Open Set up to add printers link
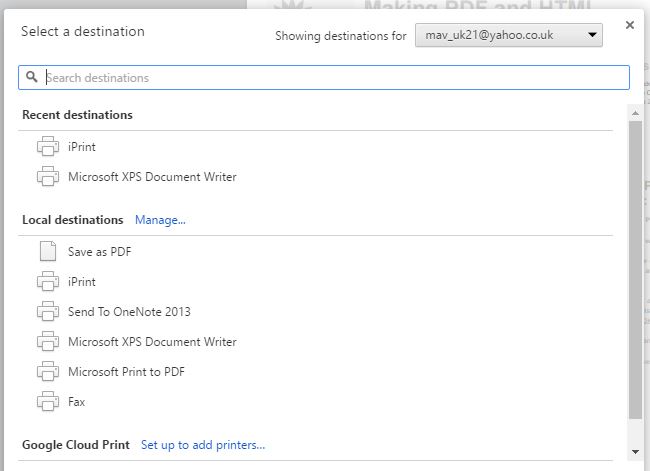650x471 pixels. (x=203, y=445)
